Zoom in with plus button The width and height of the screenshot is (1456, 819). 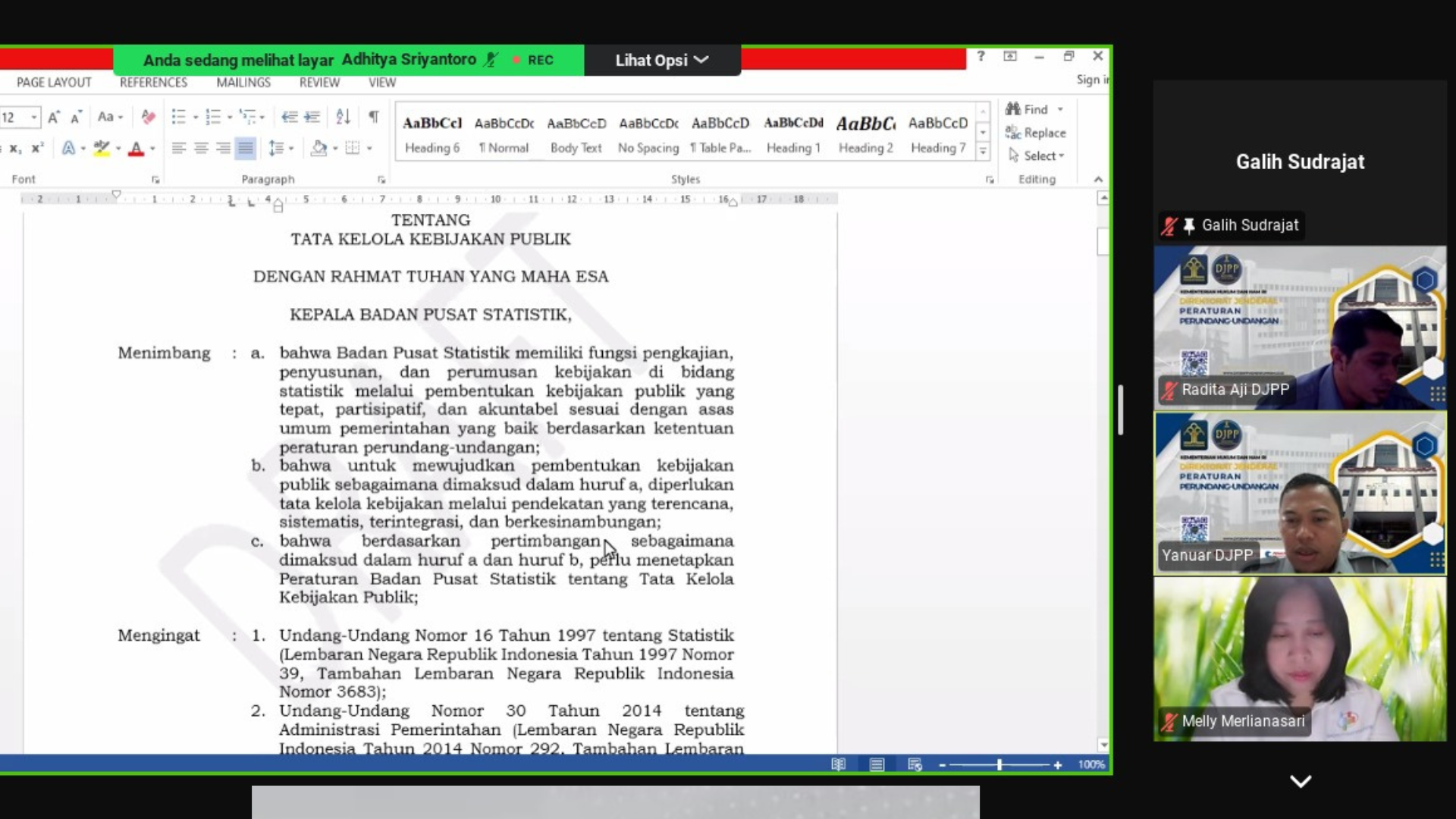point(1057,765)
